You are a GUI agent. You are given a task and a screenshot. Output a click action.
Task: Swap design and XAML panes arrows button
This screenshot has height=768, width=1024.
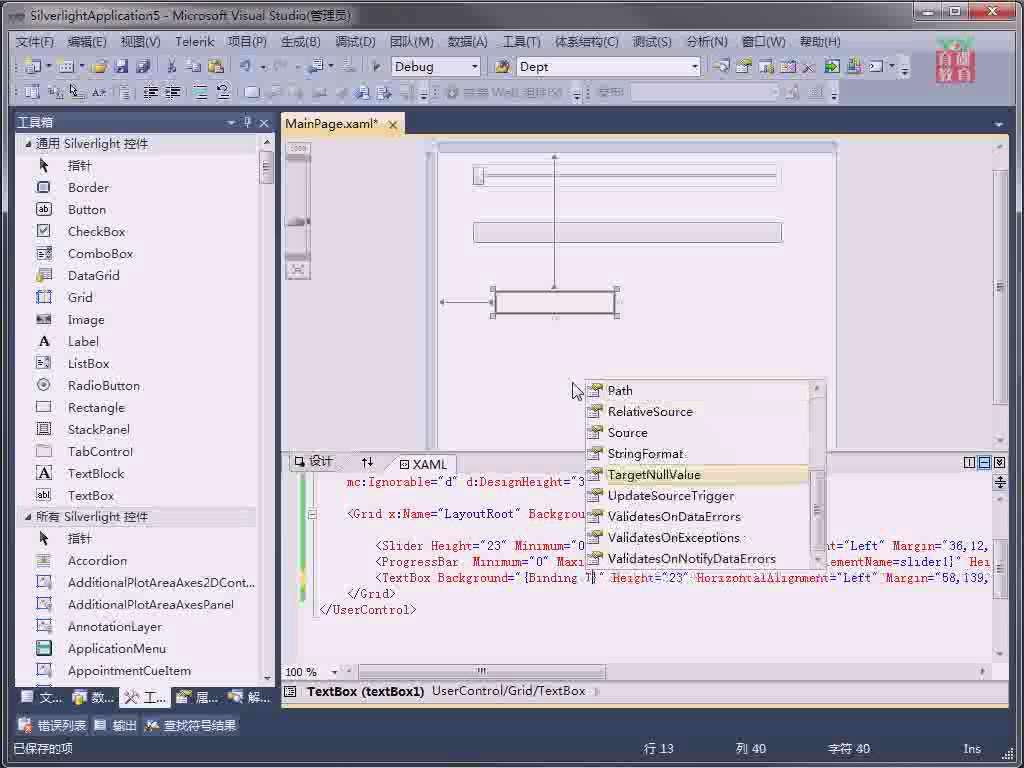coord(367,462)
